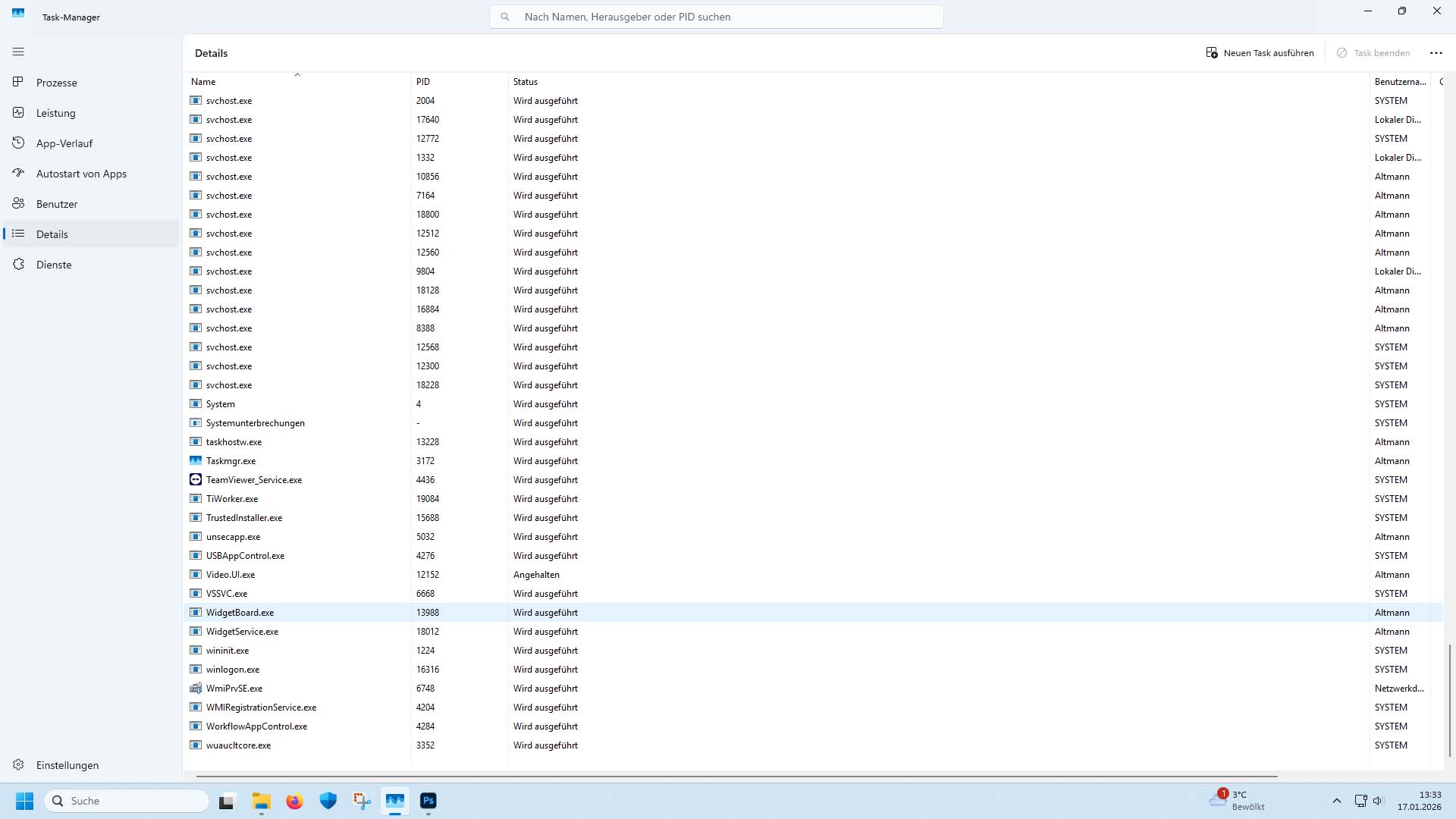The height and width of the screenshot is (819, 1456).
Task: Focus the process search field
Action: [x=717, y=17]
